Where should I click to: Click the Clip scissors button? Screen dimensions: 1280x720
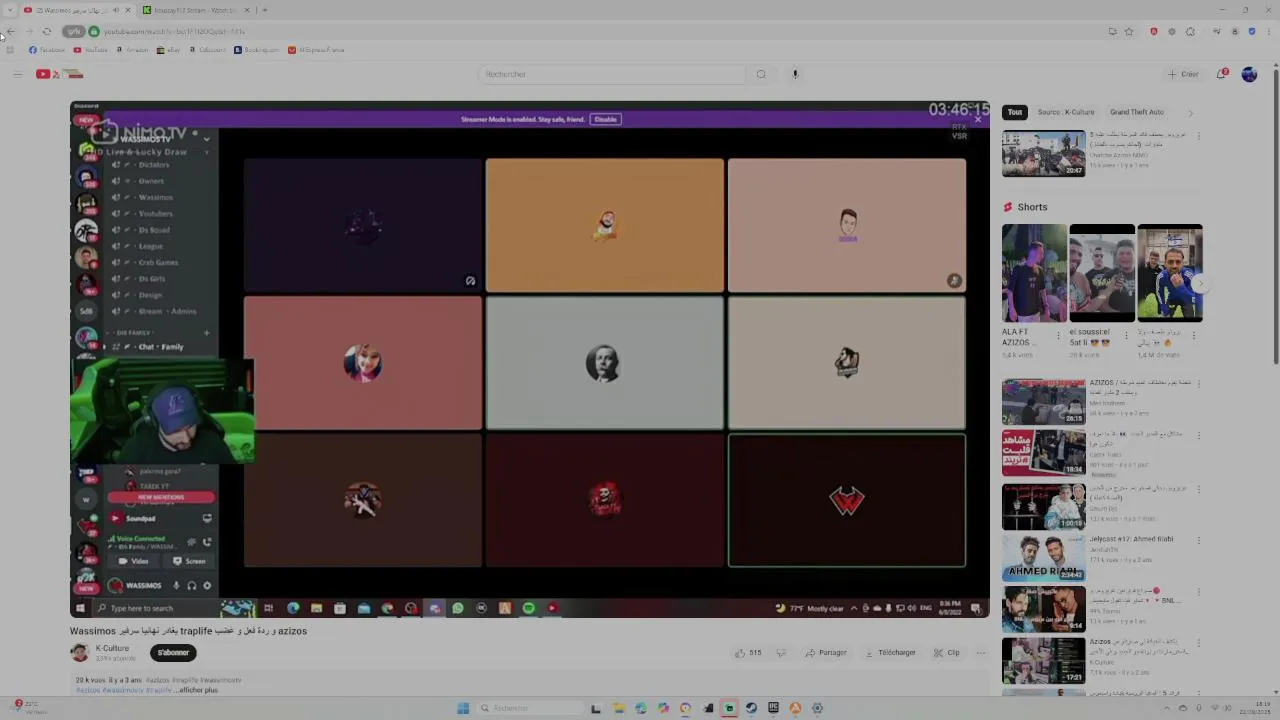(947, 653)
